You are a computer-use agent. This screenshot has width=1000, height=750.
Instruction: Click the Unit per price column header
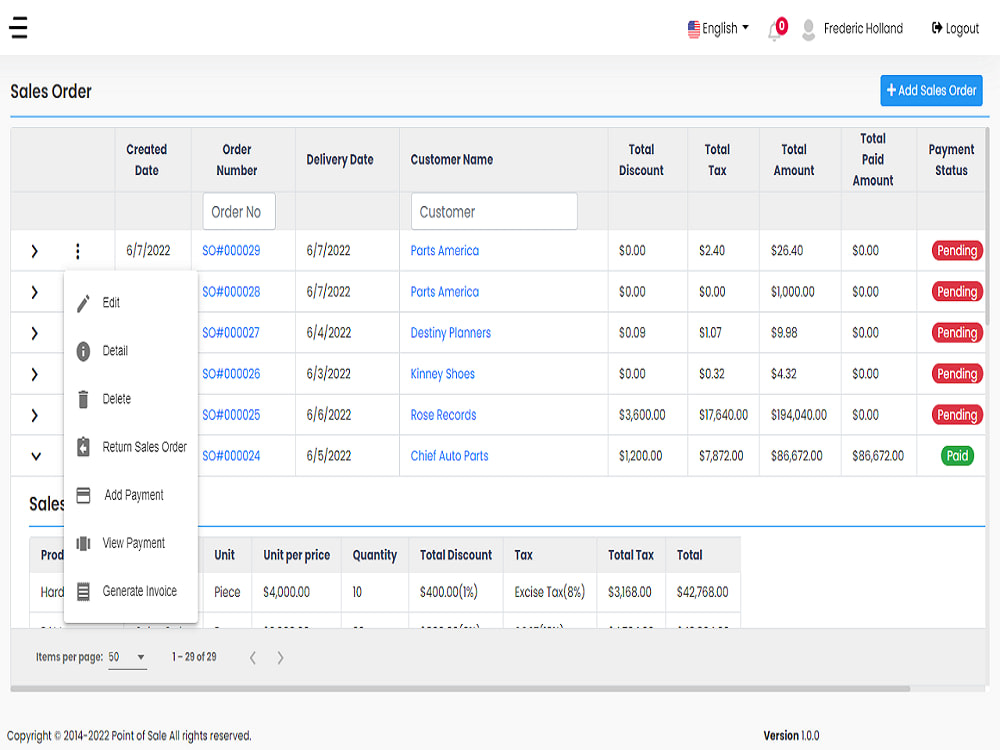(x=297, y=555)
